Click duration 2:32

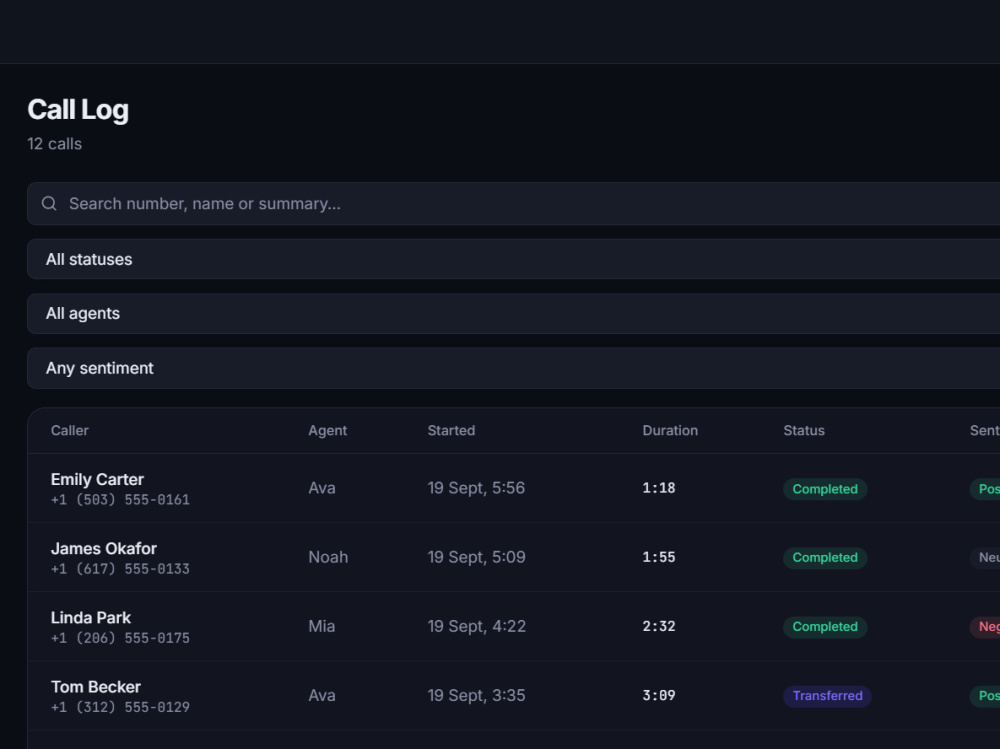pyautogui.click(x=659, y=627)
